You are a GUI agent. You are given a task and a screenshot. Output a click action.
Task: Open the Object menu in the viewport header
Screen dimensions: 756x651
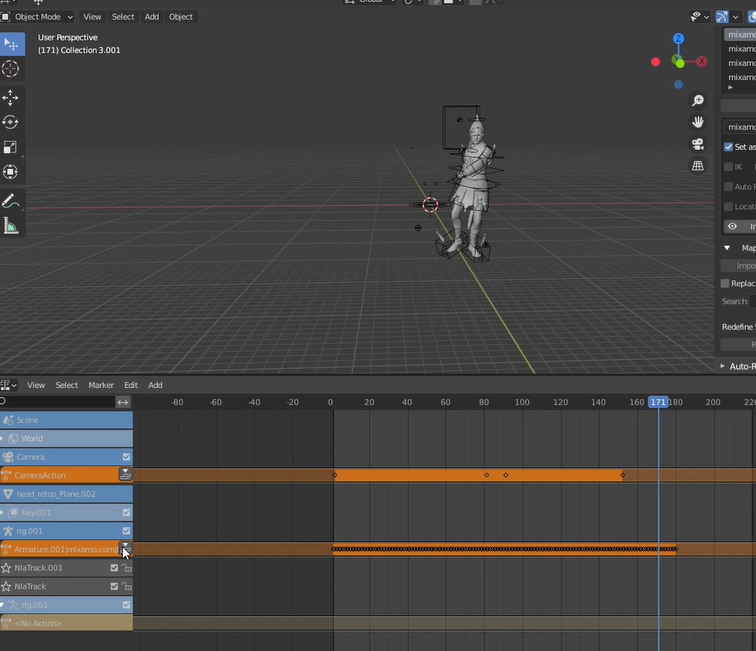pyautogui.click(x=181, y=17)
